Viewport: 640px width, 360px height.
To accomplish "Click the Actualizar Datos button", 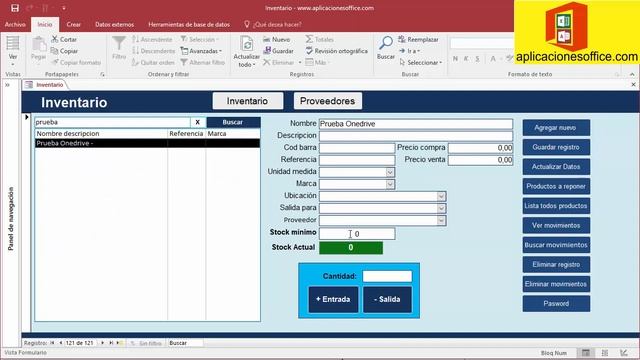I will [556, 167].
